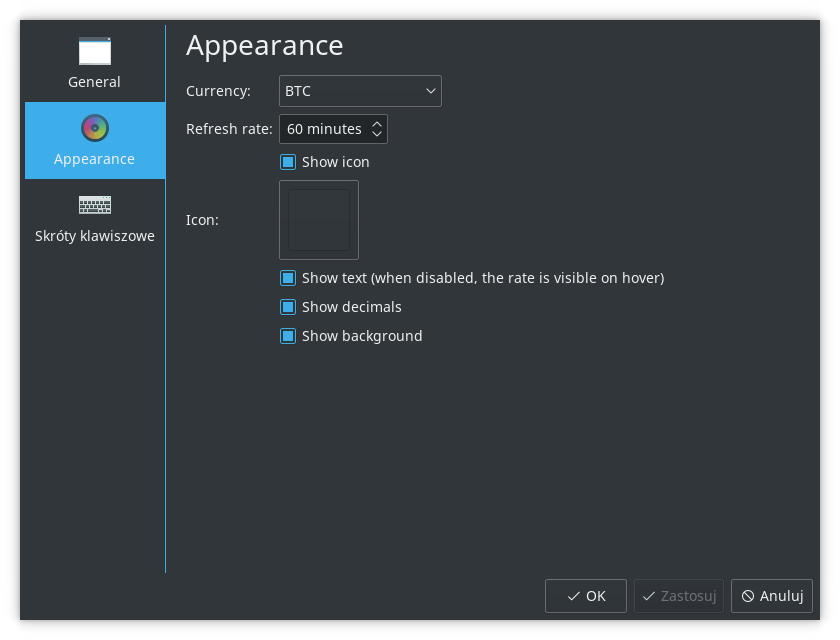The width and height of the screenshot is (840, 640).
Task: Uncheck Show decimals option
Action: (288, 307)
